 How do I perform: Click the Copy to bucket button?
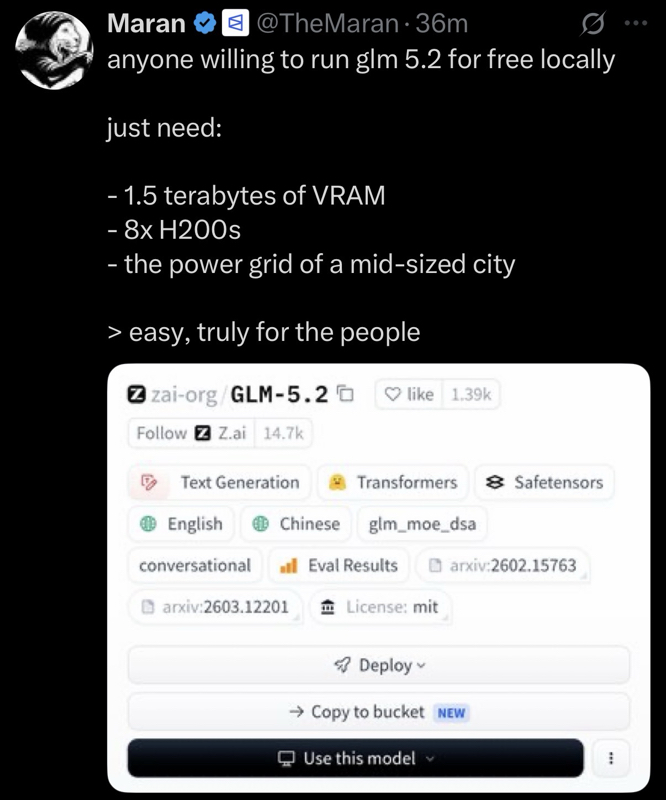click(x=379, y=712)
